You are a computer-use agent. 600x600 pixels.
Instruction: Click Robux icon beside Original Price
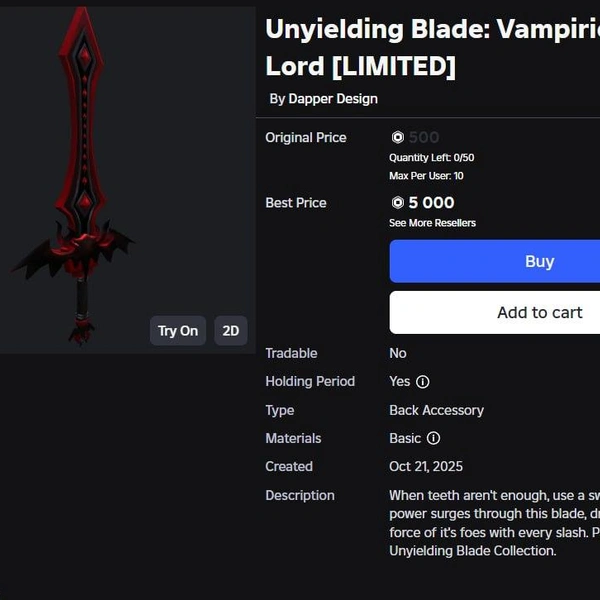click(398, 138)
